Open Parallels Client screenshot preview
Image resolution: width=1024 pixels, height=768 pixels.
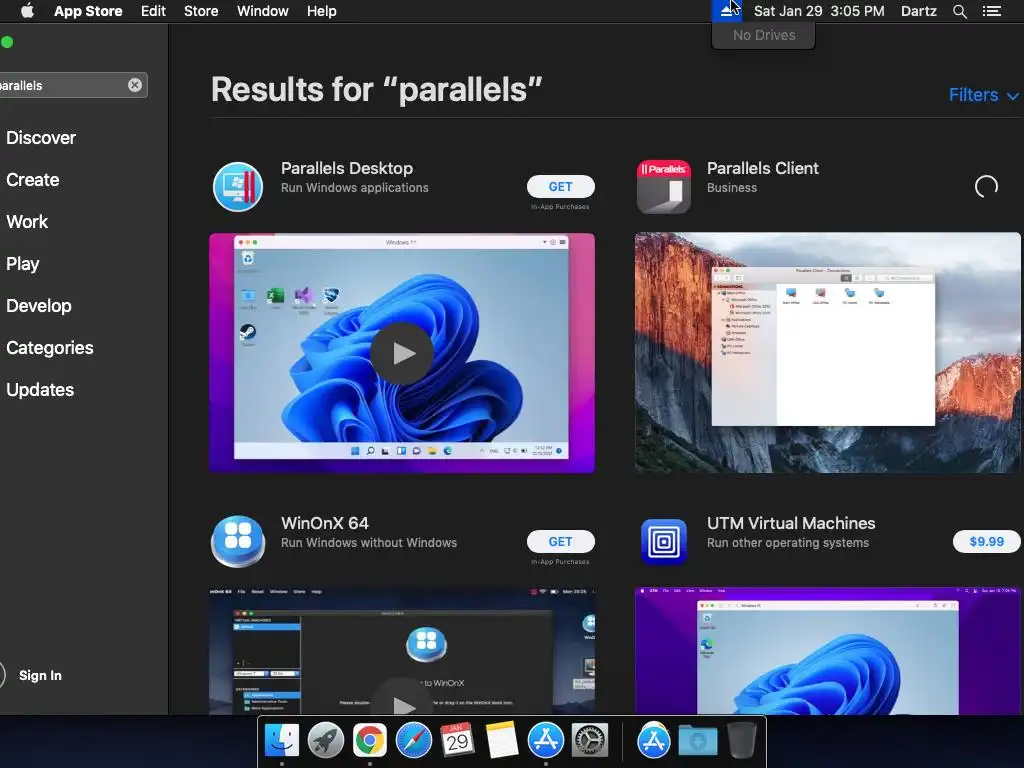coord(827,353)
